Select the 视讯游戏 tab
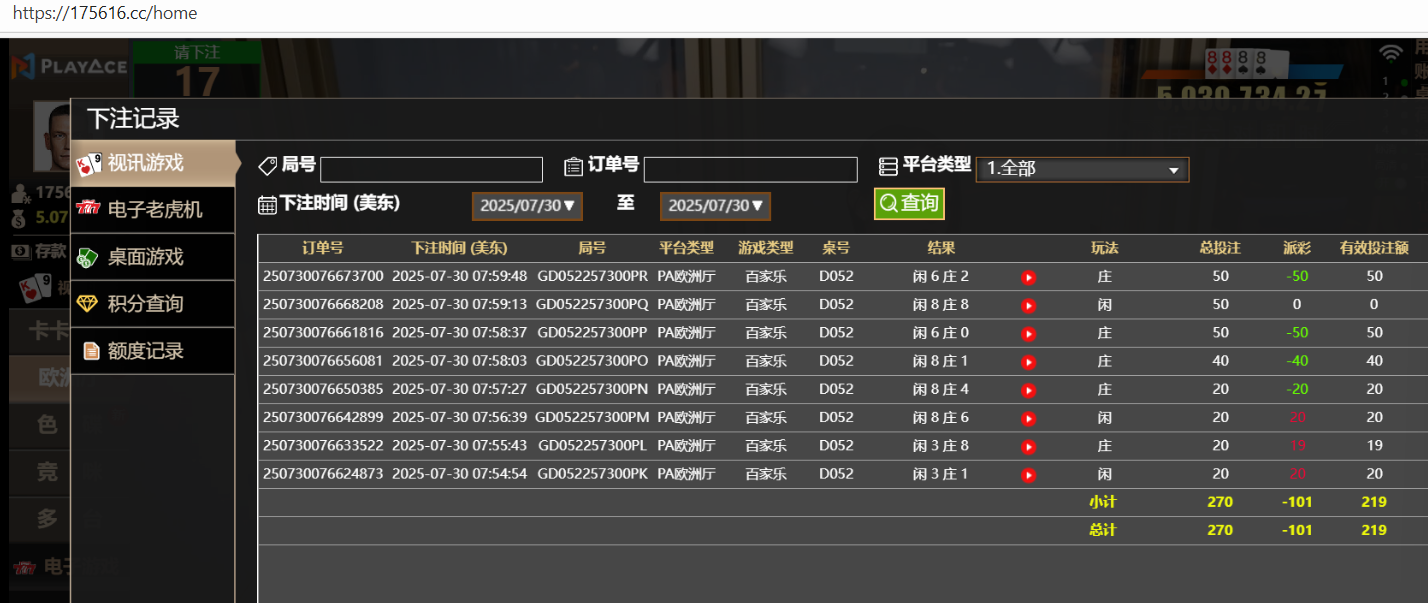Viewport: 1428px width, 603px height. pos(153,163)
